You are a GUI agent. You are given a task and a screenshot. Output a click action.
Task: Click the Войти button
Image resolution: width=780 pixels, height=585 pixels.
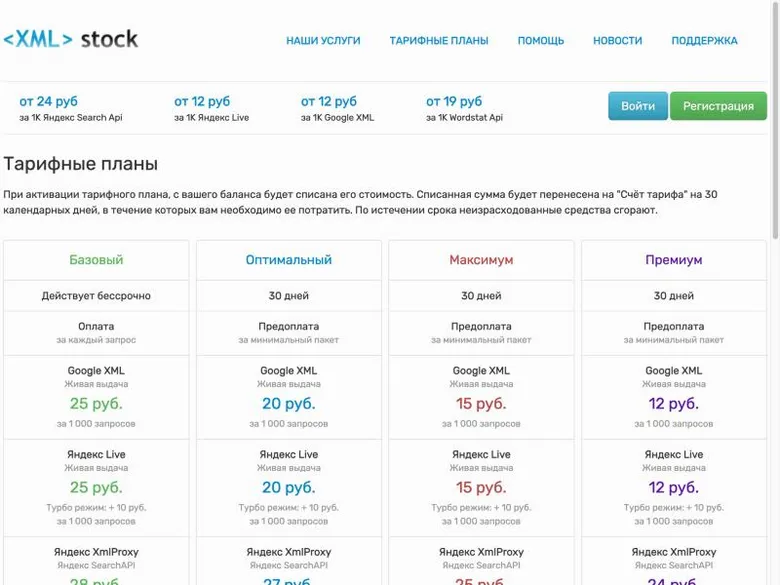click(638, 106)
